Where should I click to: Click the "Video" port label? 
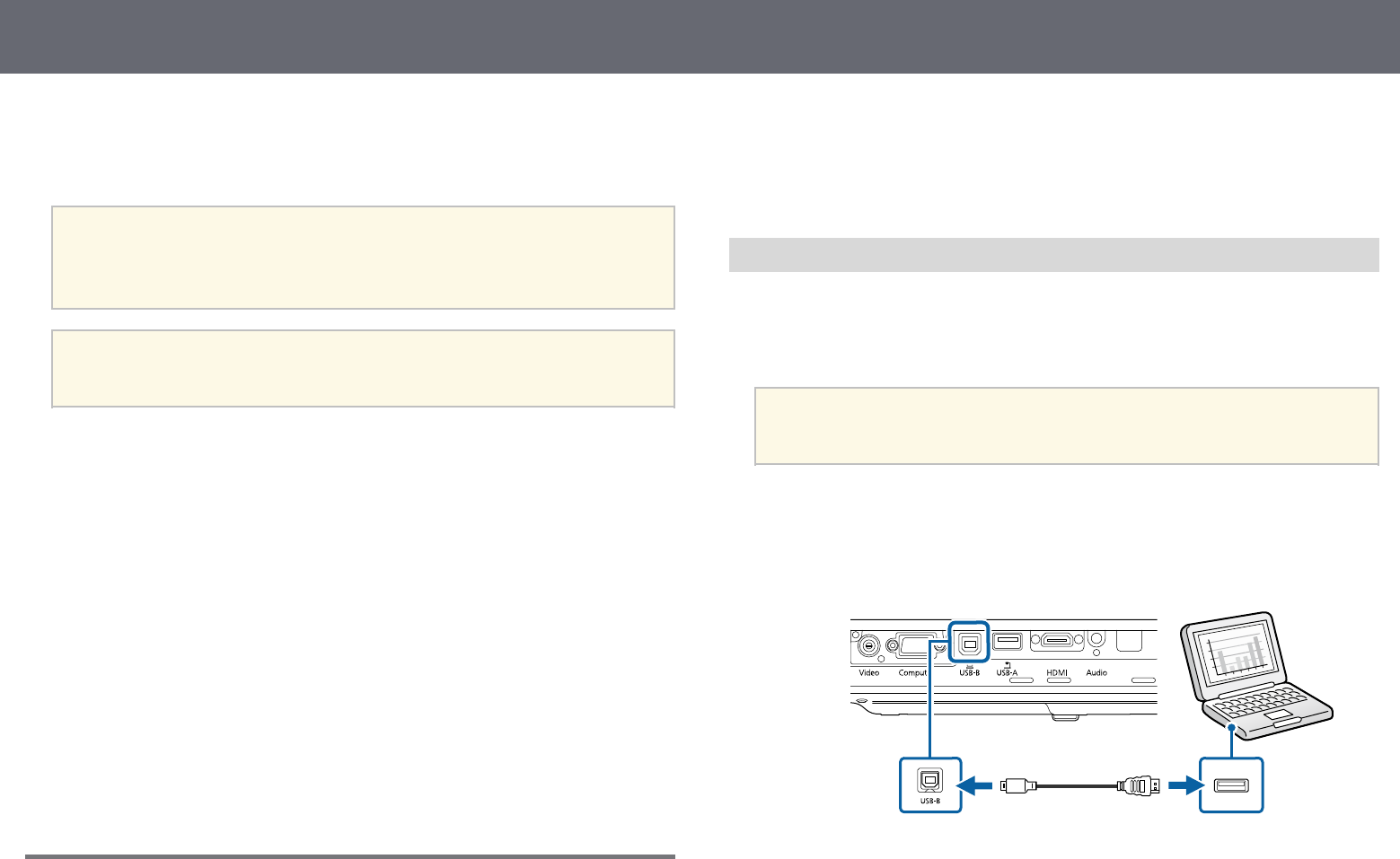868,672
